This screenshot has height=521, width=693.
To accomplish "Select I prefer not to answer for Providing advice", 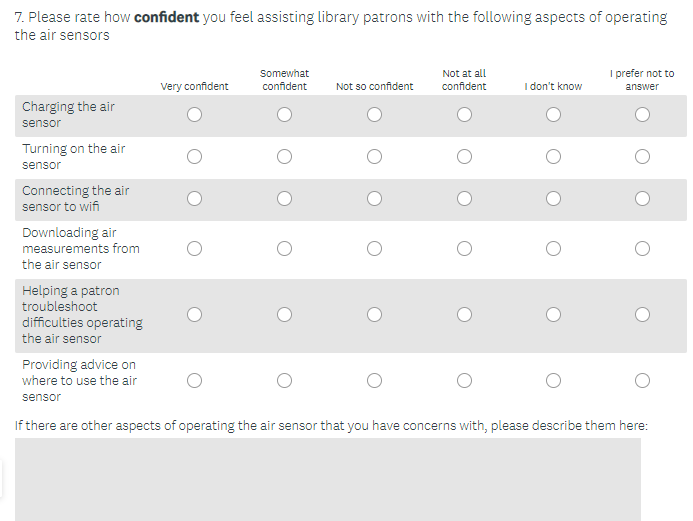I will point(642,380).
